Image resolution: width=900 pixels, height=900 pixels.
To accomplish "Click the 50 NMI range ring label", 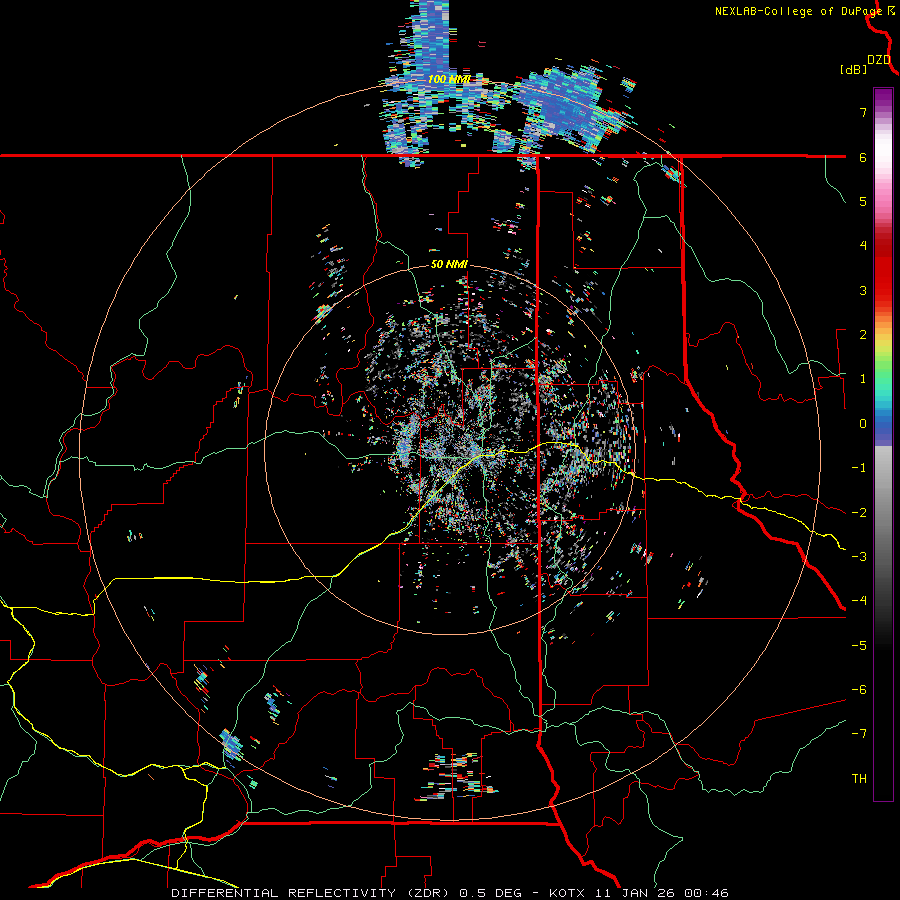I will (449, 265).
